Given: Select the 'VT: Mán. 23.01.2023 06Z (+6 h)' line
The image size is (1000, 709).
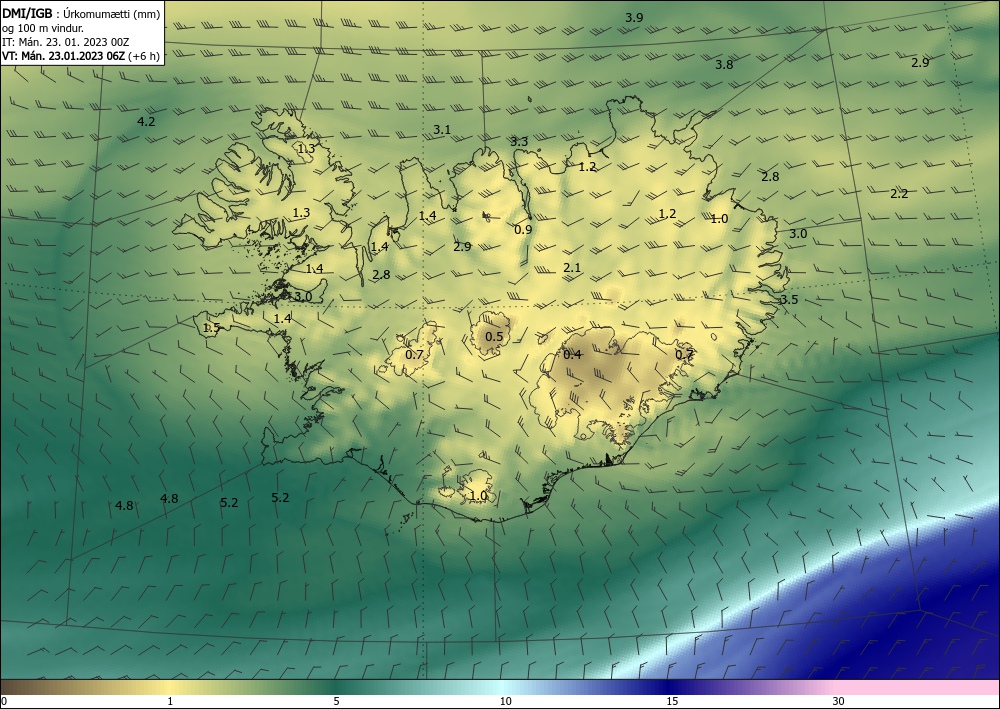Looking at the screenshot, I should tap(81, 56).
